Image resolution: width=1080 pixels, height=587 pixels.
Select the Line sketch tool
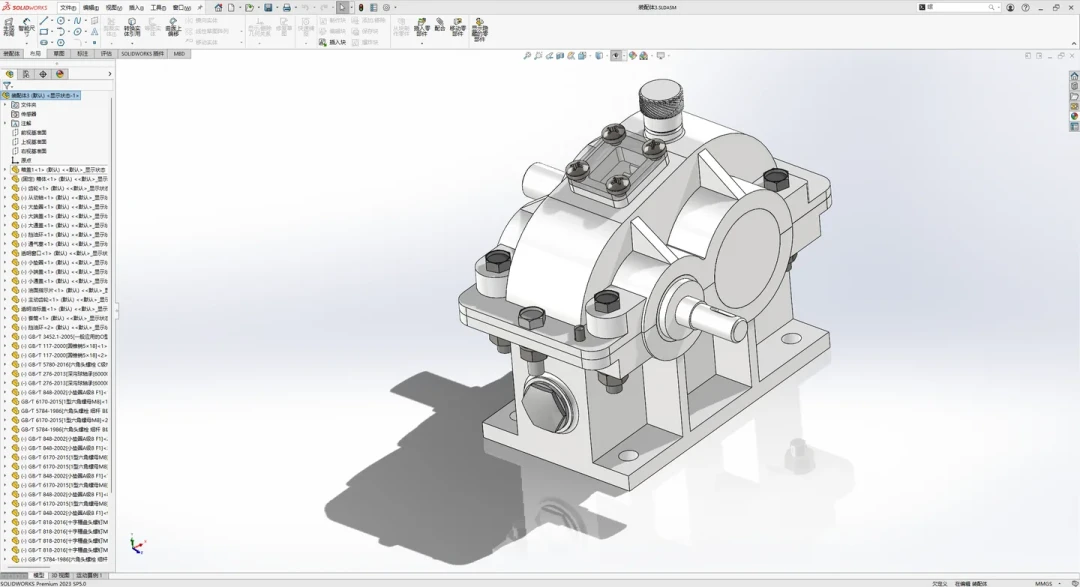click(43, 21)
